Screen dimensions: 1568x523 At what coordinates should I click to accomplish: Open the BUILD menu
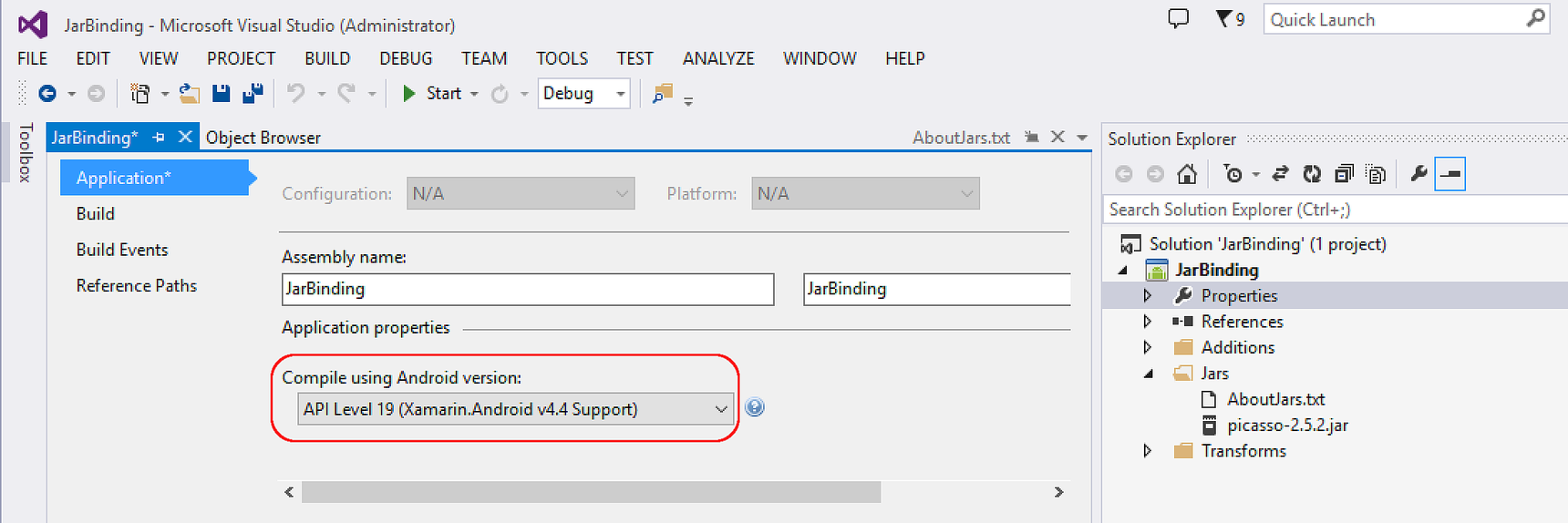tap(327, 58)
